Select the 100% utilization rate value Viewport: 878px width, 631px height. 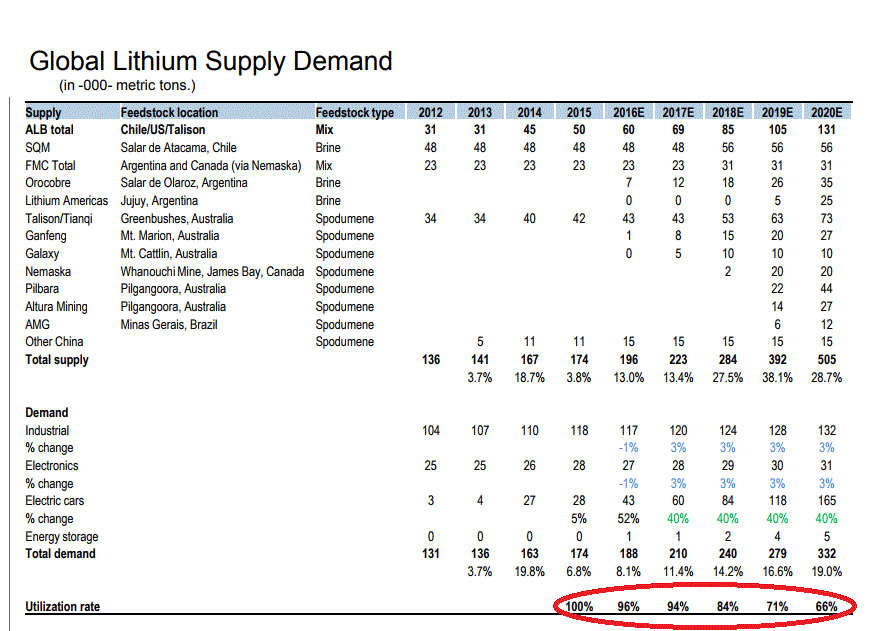click(579, 607)
